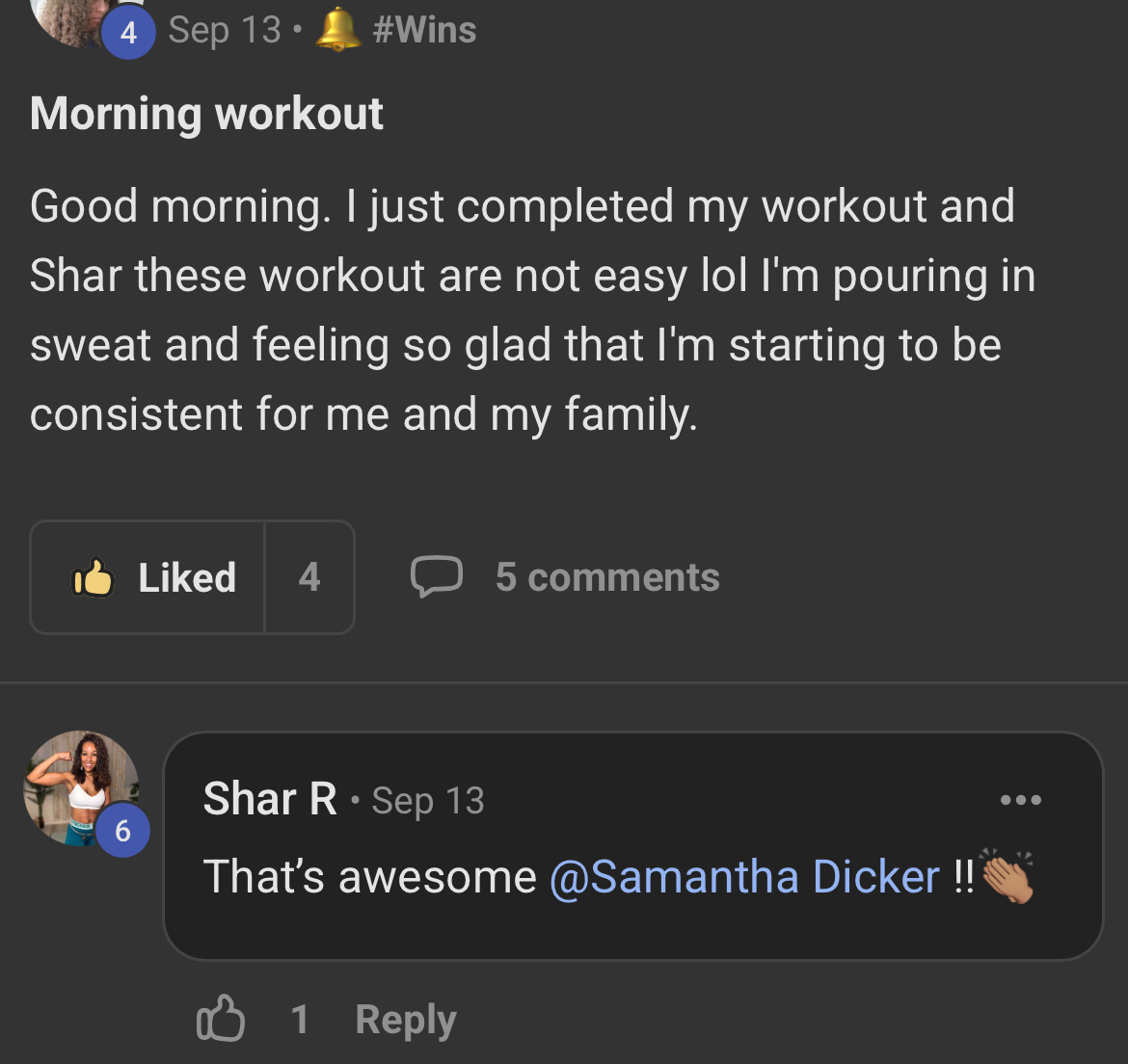Open the @Samantha Dicker mention
The image size is (1128, 1064).
coord(744,877)
